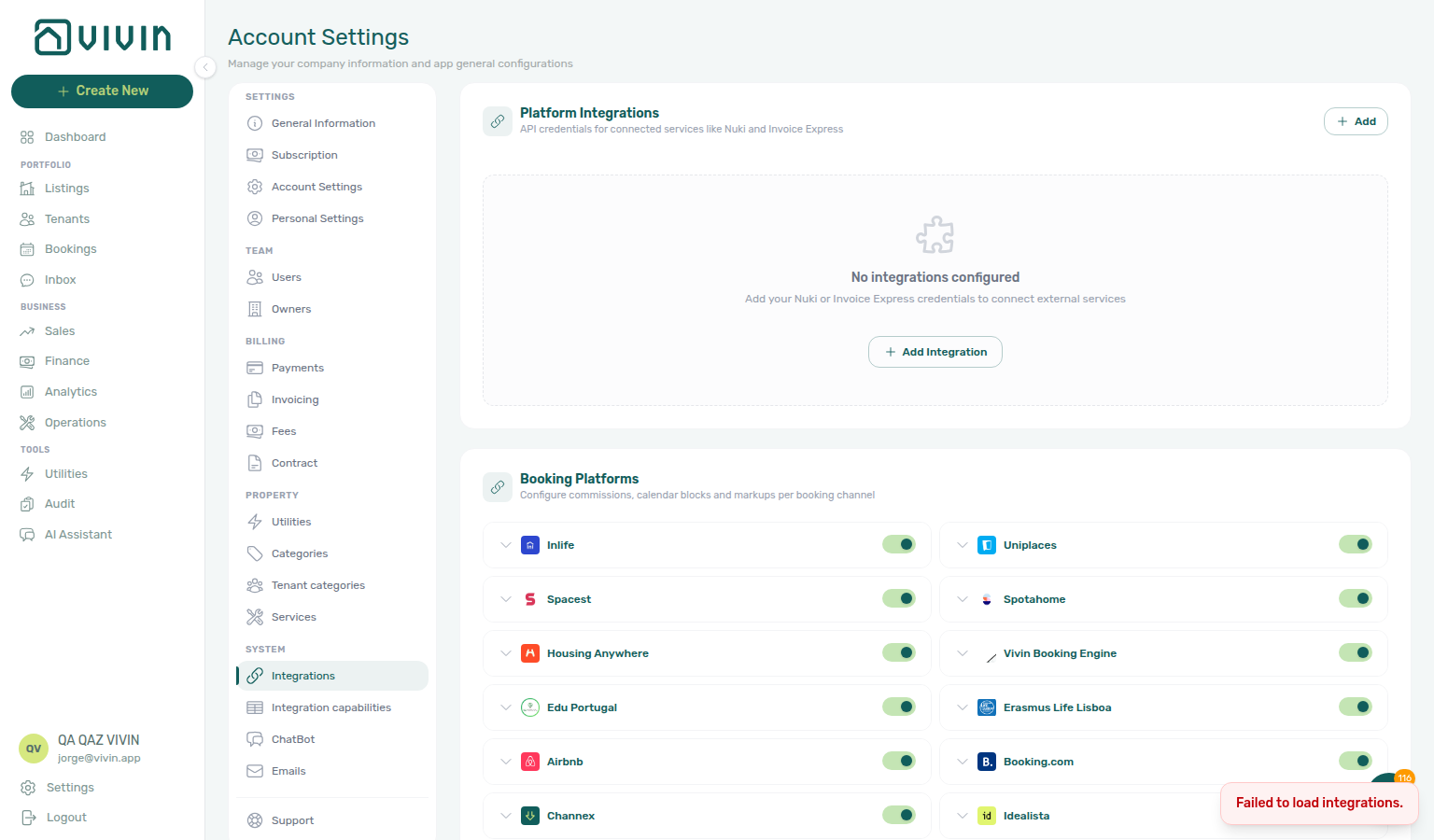Viewport: 1434px width, 840px height.
Task: Click the QV user avatar
Action: point(34,749)
